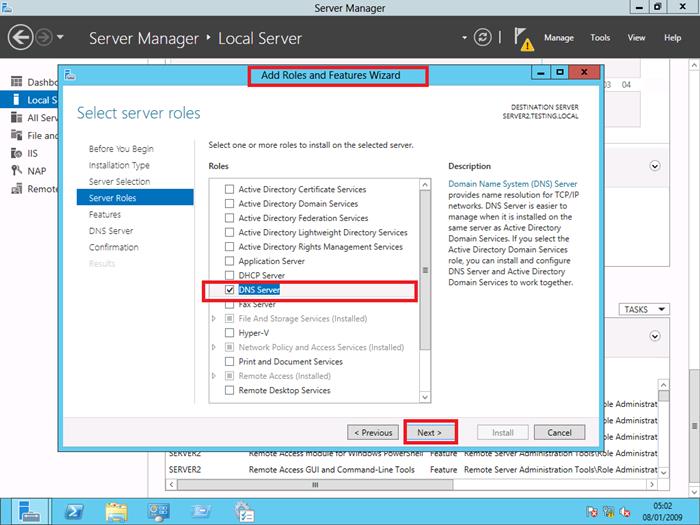This screenshot has height=525, width=700.
Task: Open File Explorer from the taskbar
Action: click(x=116, y=512)
